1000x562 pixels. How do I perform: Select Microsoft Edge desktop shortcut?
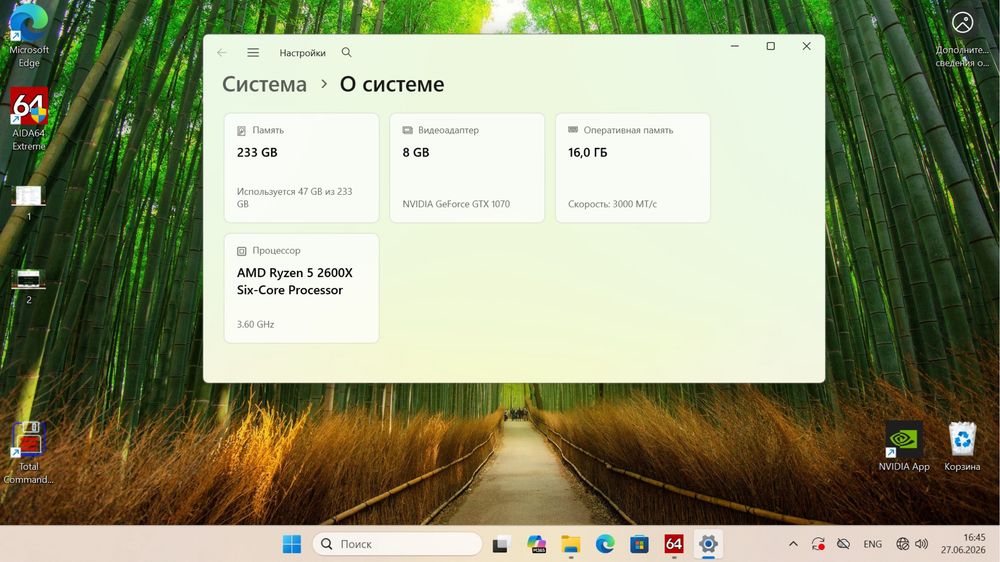[29, 35]
